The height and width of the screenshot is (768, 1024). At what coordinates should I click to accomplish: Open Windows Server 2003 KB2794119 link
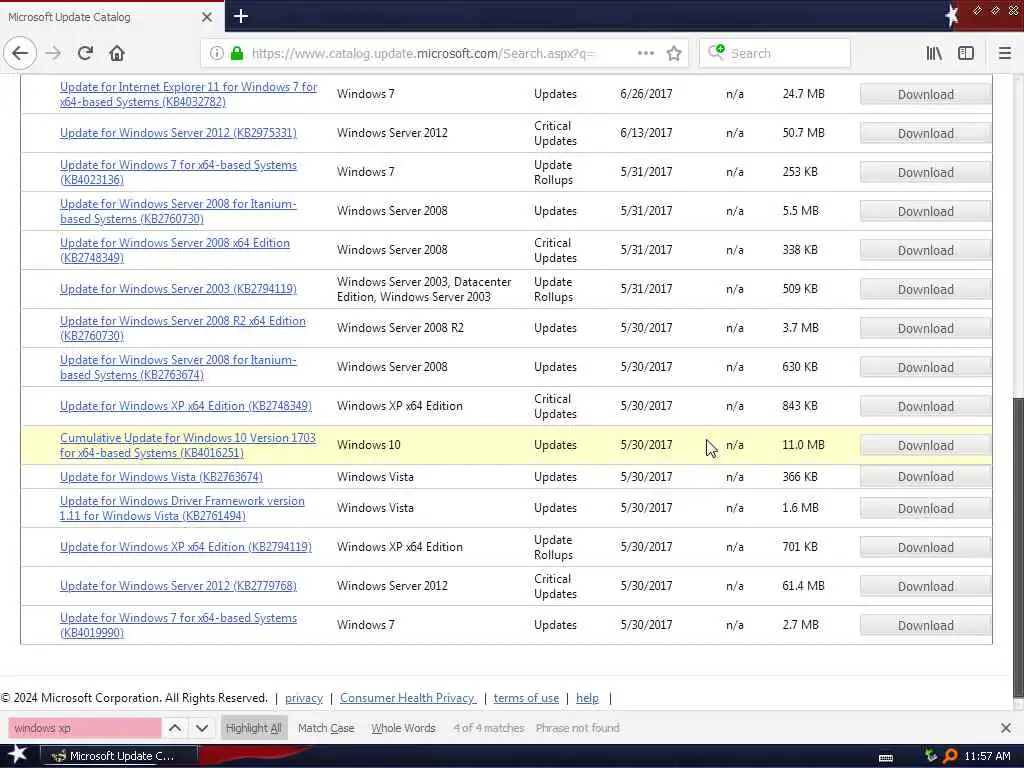pyautogui.click(x=178, y=289)
